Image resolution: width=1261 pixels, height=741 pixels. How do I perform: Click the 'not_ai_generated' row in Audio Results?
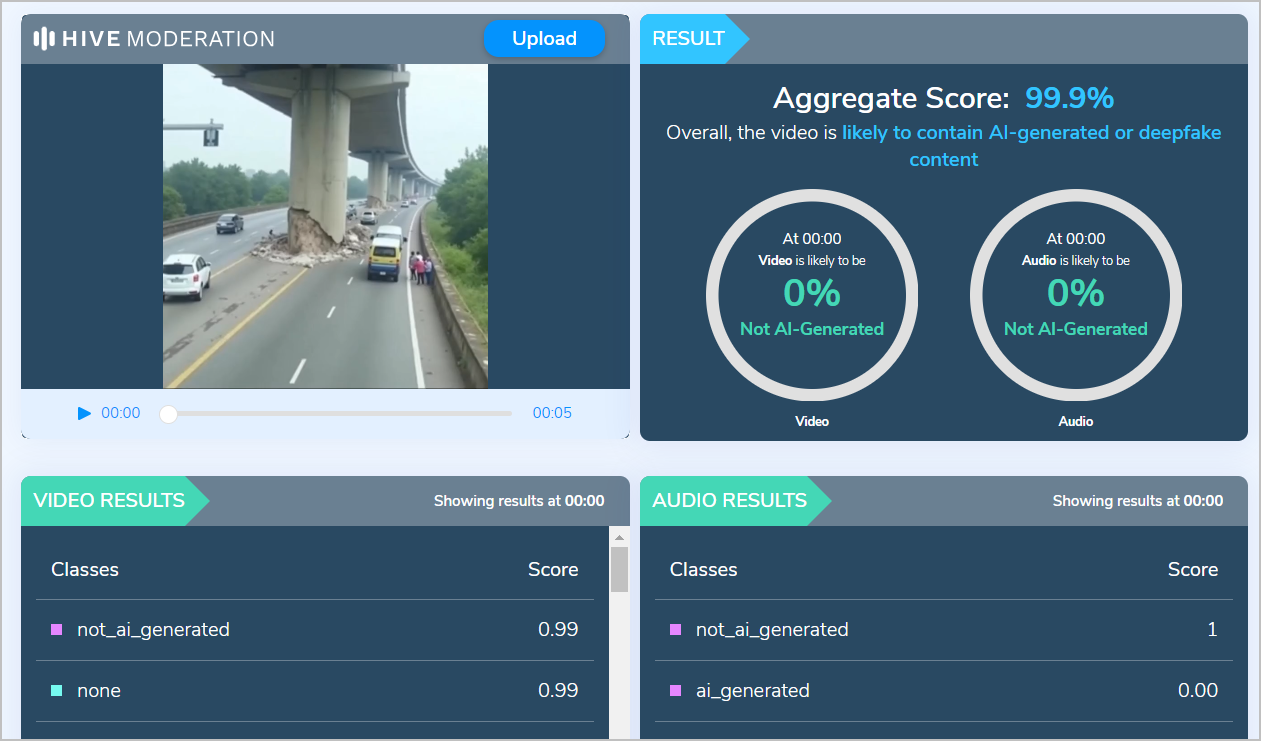[944, 630]
